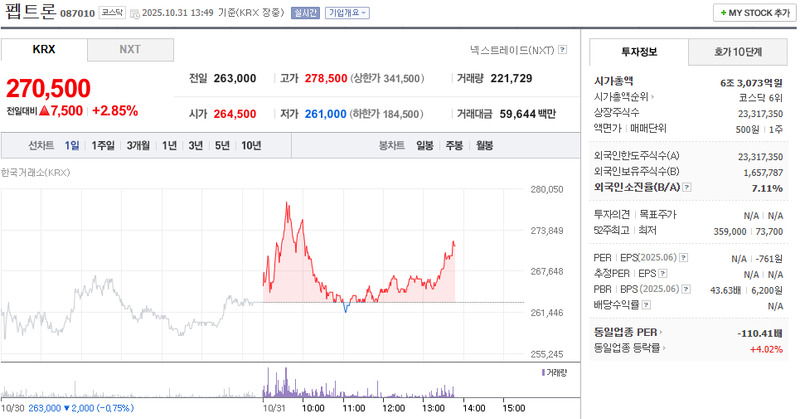Click the 거래량 value 221,729
This screenshot has width=800, height=419.
[511, 79]
